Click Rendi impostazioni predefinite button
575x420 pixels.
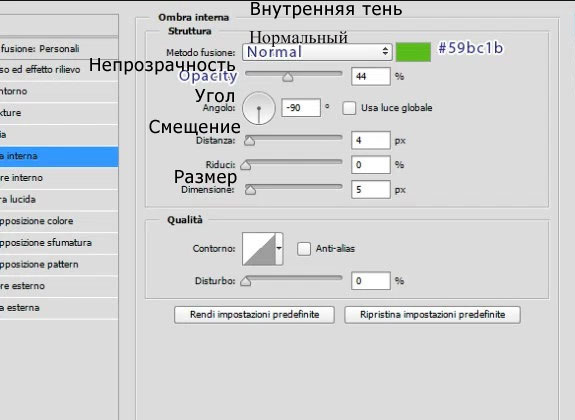tap(254, 315)
